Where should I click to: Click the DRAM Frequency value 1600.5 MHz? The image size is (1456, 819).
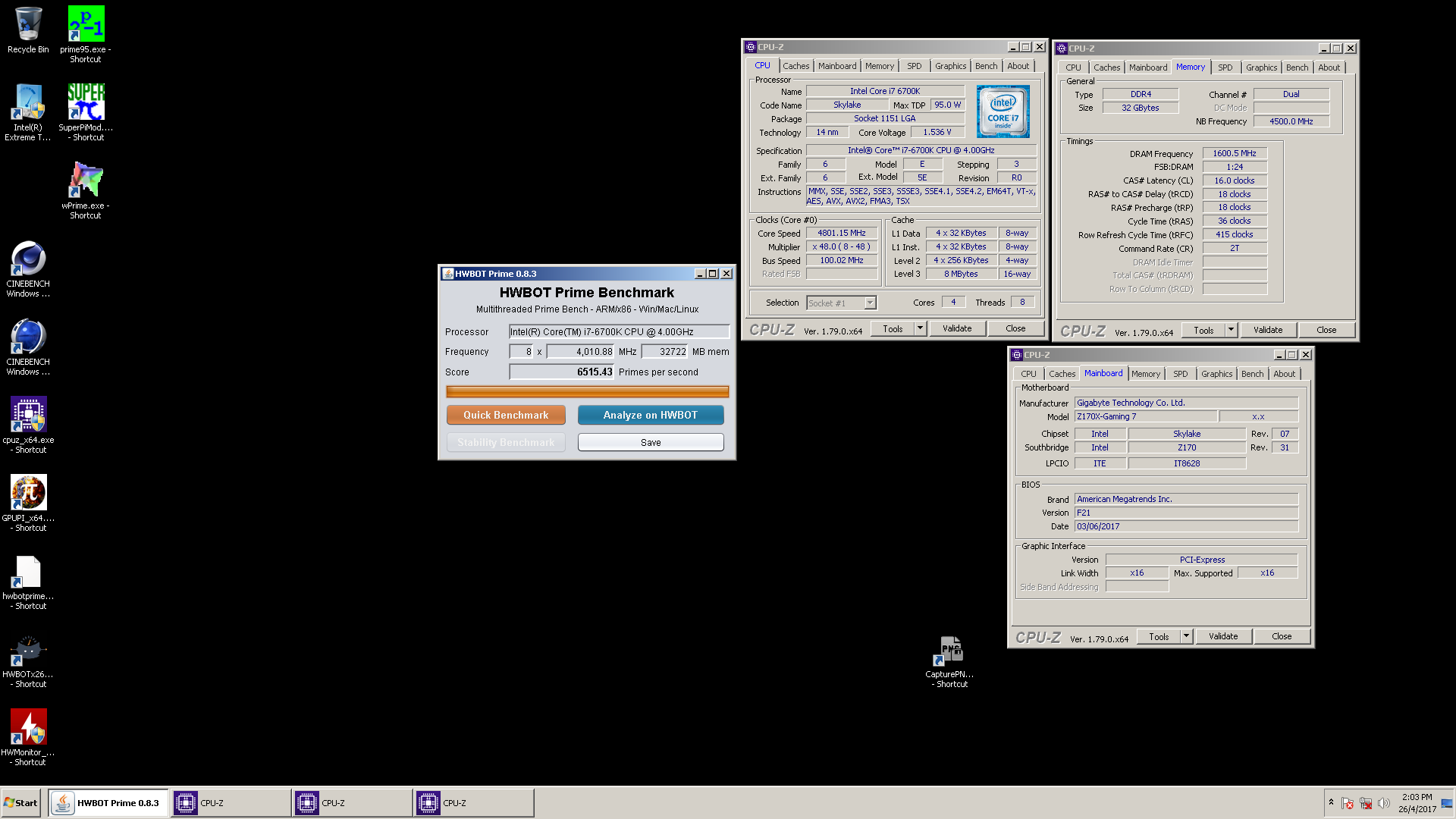pos(1235,153)
